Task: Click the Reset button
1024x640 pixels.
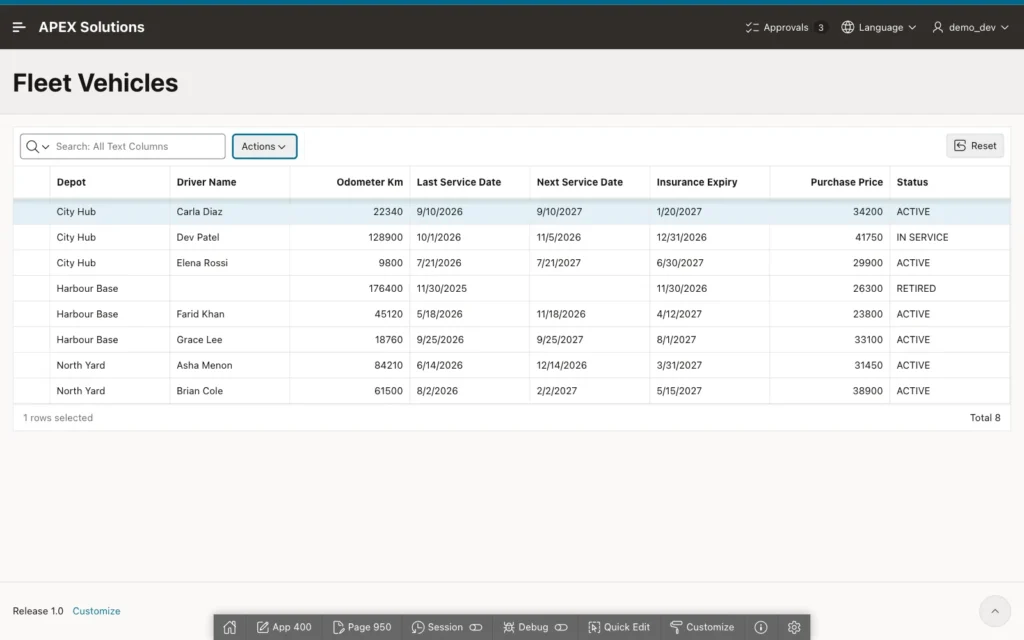Action: [x=975, y=146]
